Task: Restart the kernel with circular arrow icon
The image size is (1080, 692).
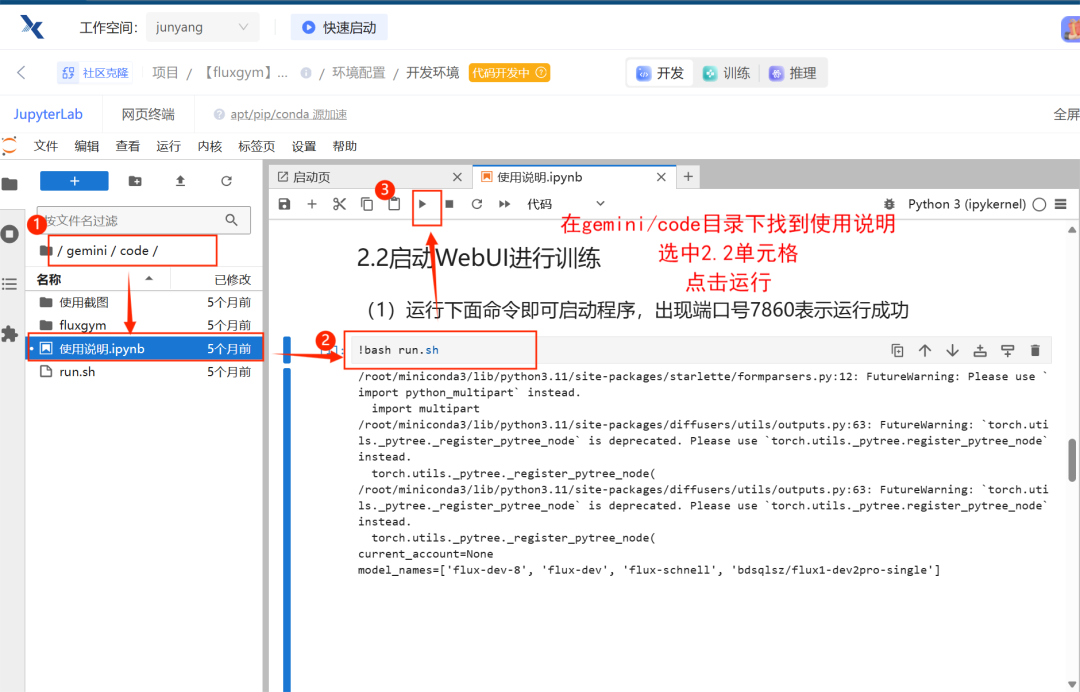Action: [x=477, y=204]
